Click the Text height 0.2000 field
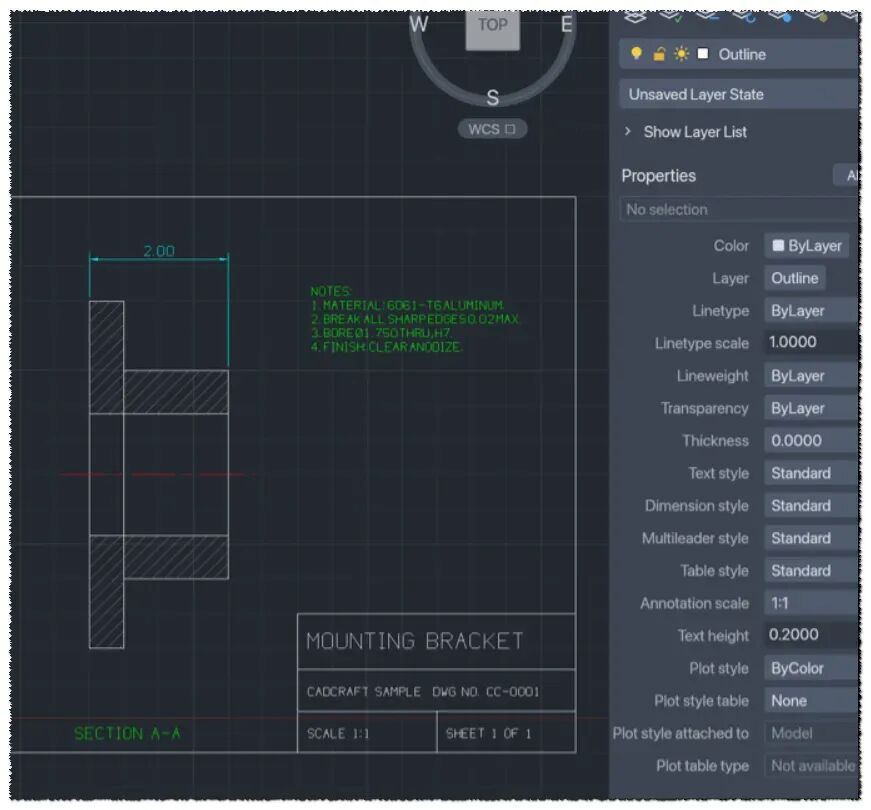871x810 pixels. click(x=811, y=634)
